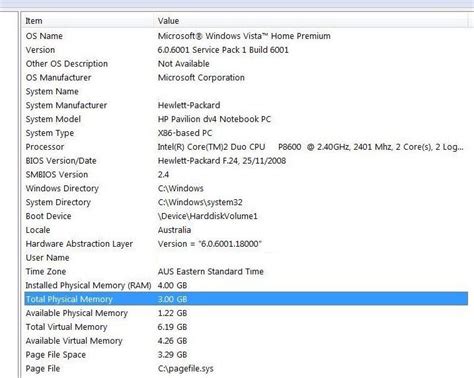474x378 pixels.
Task: Select the SMBIOS Version row
Action: (x=246, y=175)
